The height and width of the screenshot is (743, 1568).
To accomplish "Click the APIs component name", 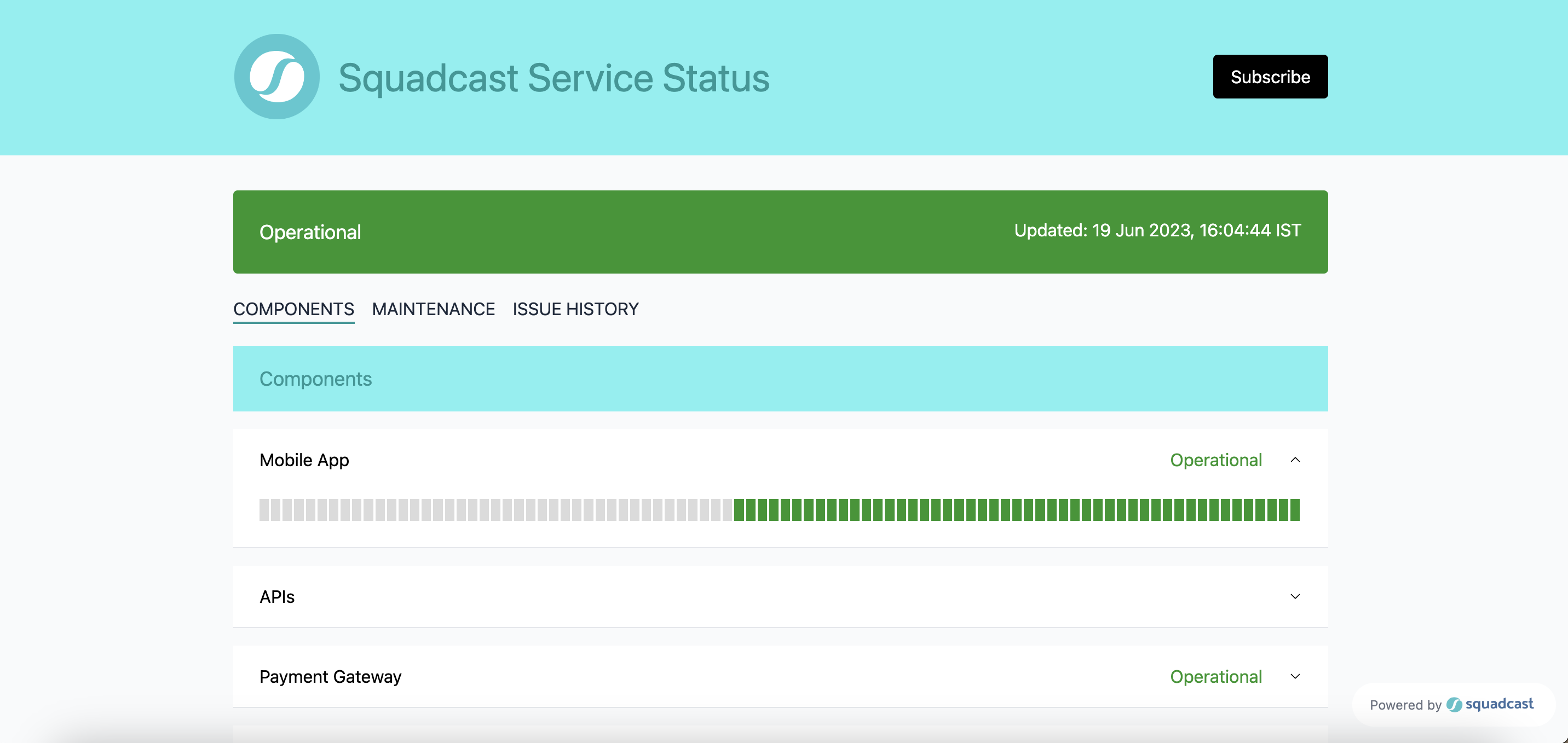I will 277,597.
